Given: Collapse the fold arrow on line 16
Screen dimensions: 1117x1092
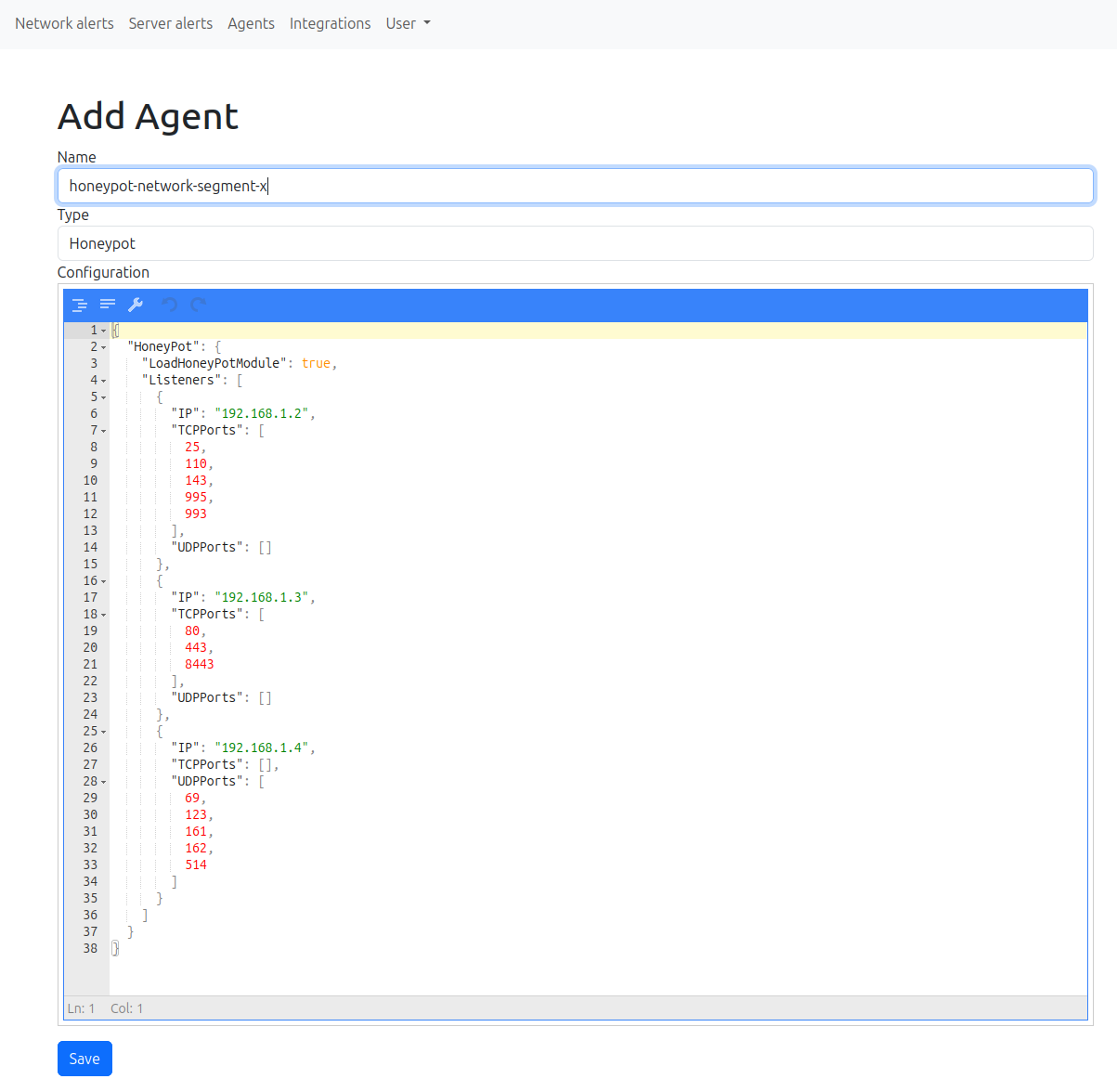Looking at the screenshot, I should tap(104, 581).
